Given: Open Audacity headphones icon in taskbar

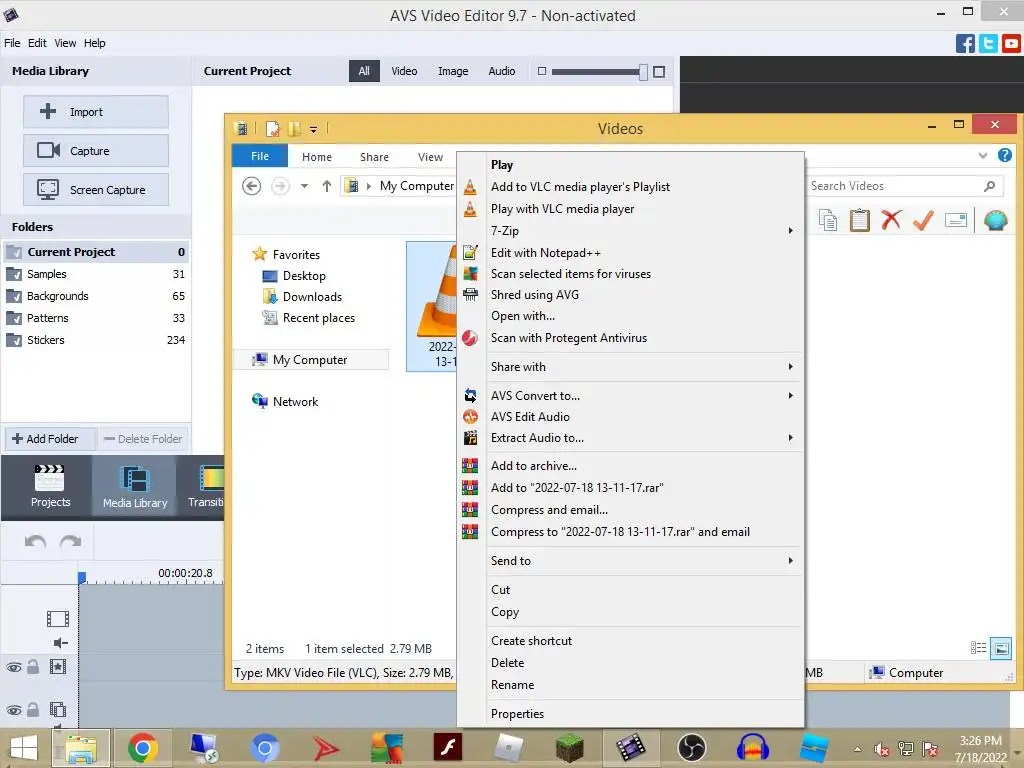Looking at the screenshot, I should (752, 748).
